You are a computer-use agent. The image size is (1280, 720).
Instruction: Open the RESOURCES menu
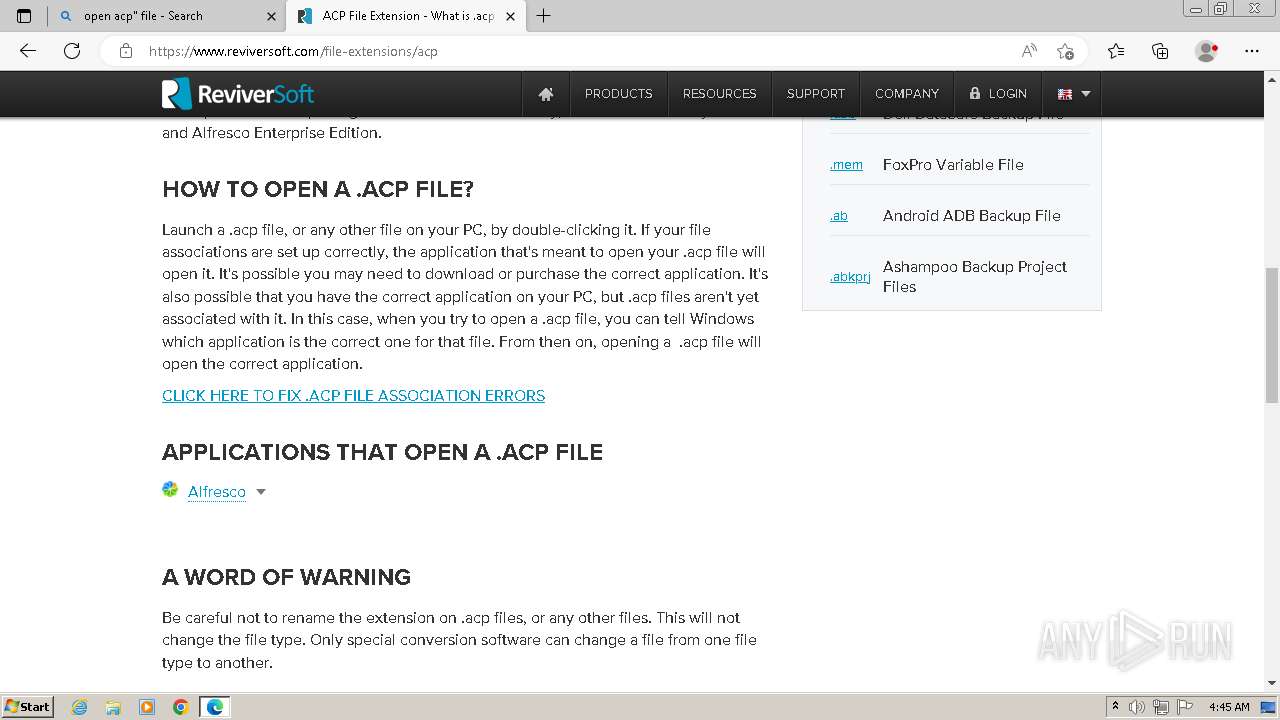click(719, 94)
